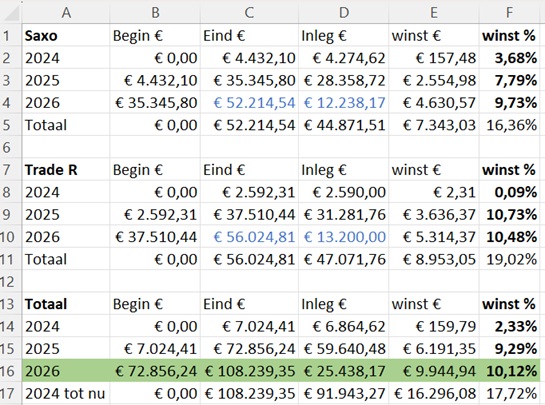Select cell € 91.943,27 in row 17
The width and height of the screenshot is (545, 405).
click(x=343, y=394)
